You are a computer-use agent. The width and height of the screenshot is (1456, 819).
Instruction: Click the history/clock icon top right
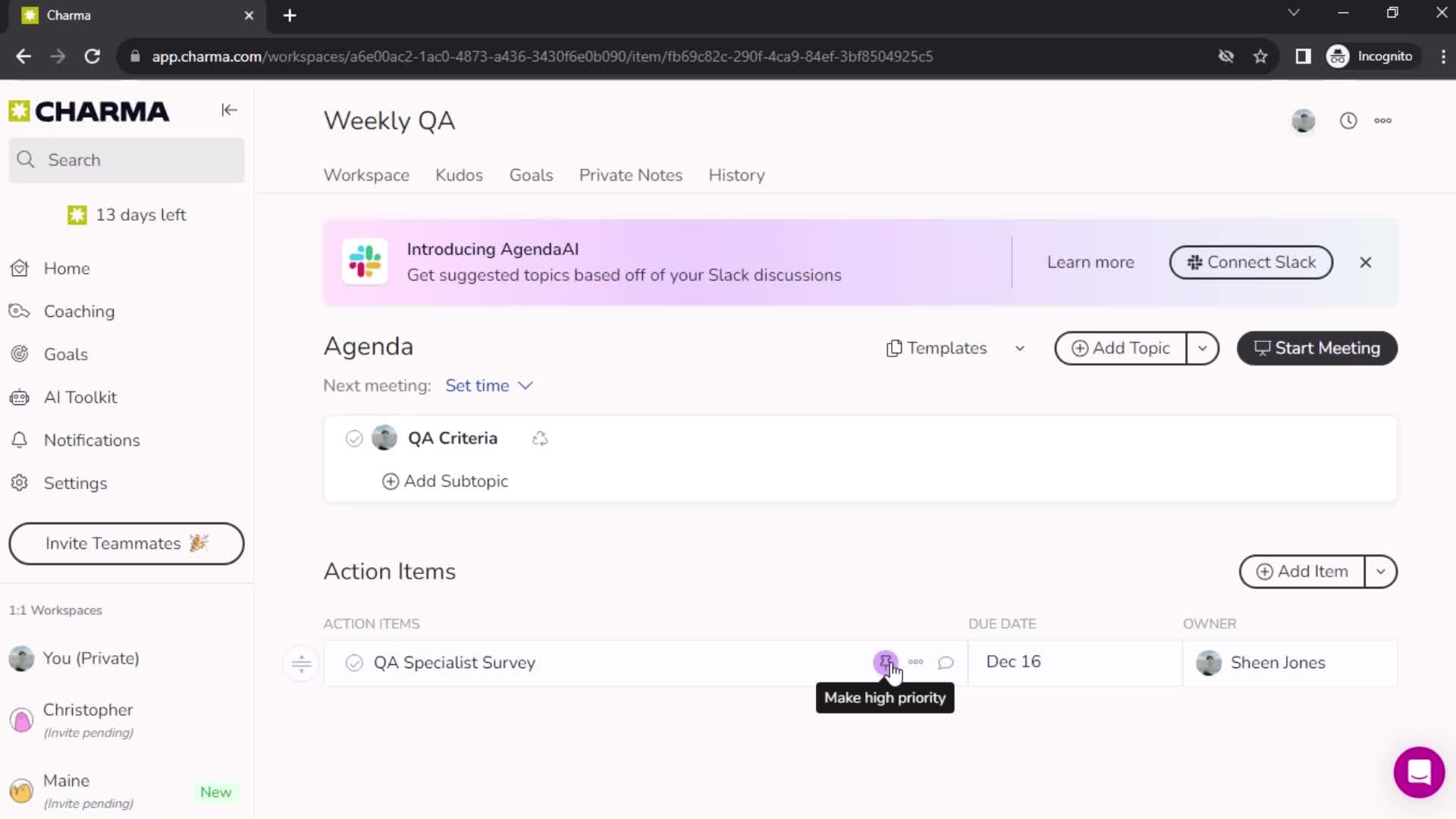point(1348,120)
